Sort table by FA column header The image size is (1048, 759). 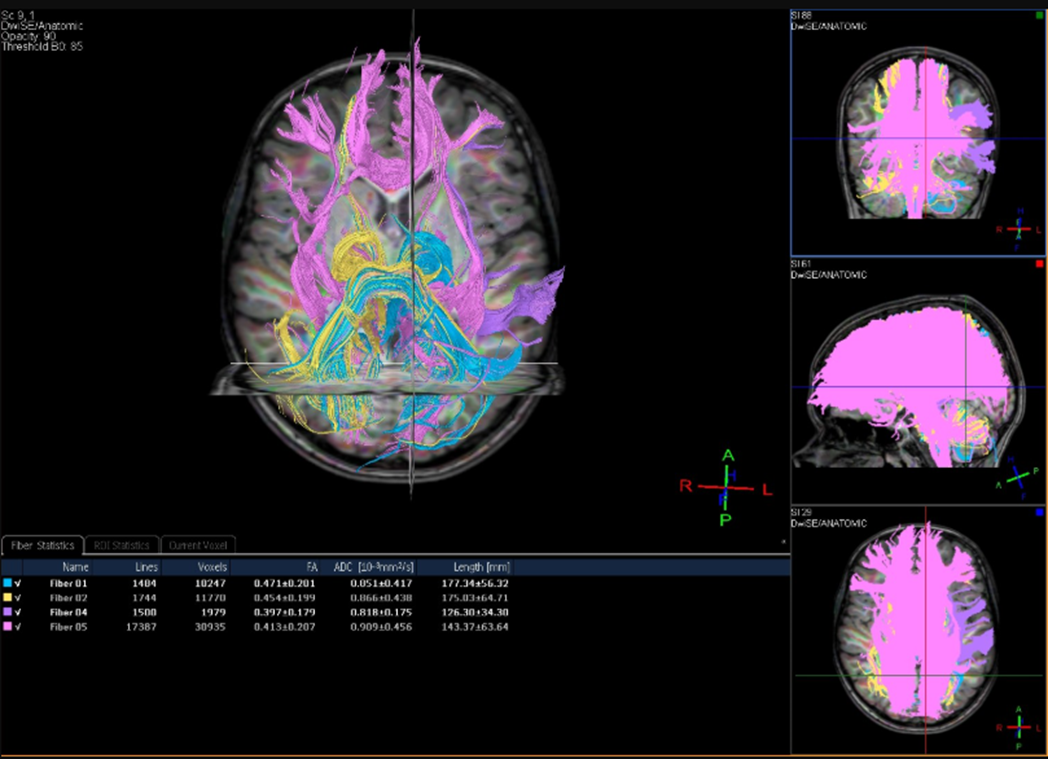coord(311,567)
